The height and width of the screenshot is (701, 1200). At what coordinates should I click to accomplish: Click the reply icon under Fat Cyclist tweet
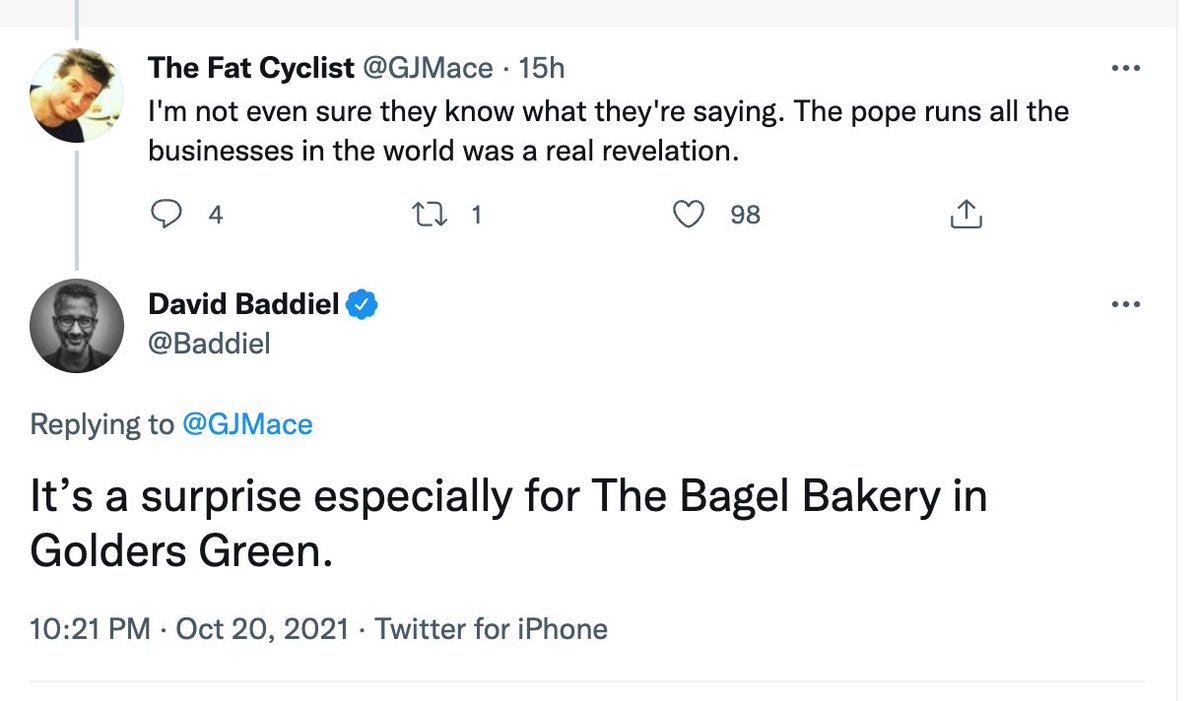coord(167,214)
